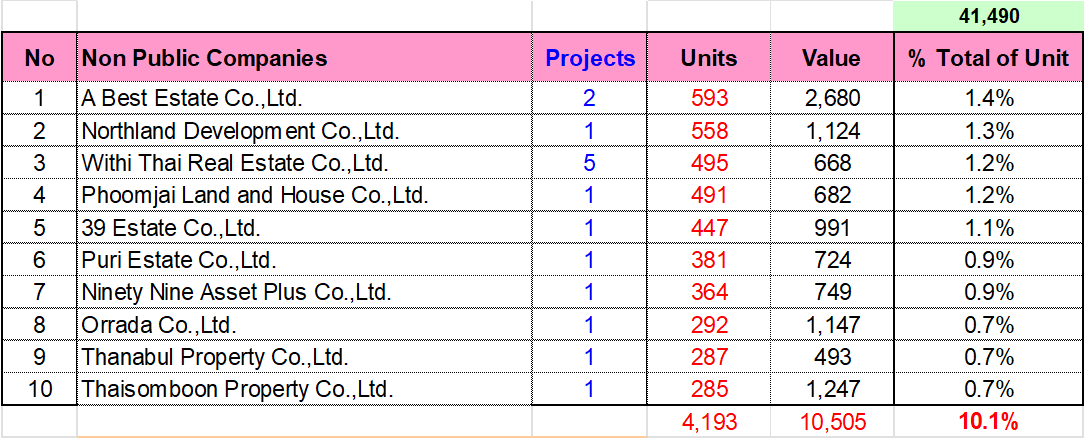This screenshot has width=1084, height=438.
Task: Click Ninety Nine Asset Plus Co.,Ltd. cell
Action: coord(236,293)
